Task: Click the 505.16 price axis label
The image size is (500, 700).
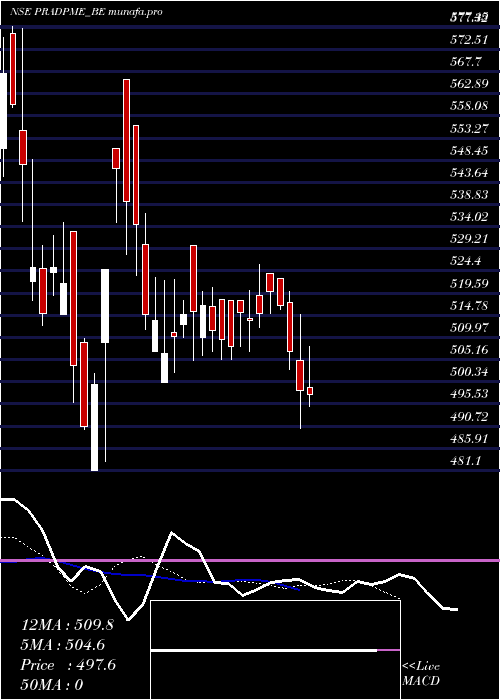Action: click(x=469, y=350)
